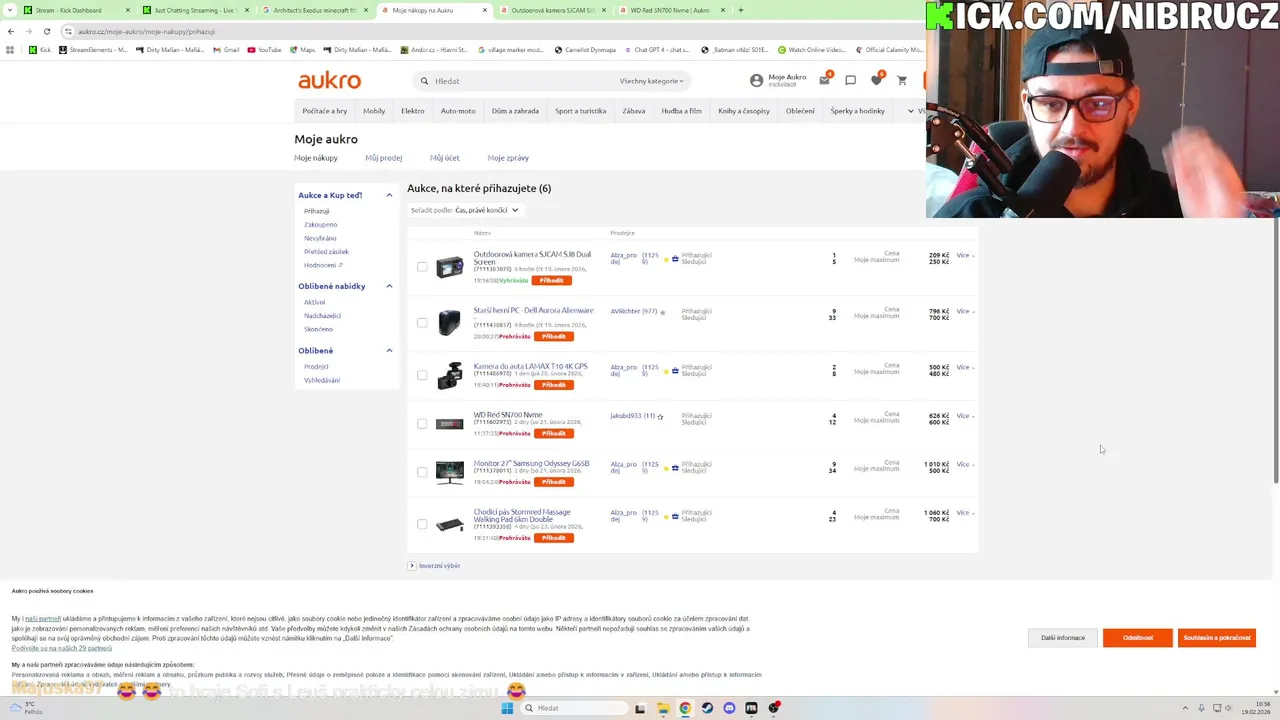Open Steam from the taskbar
The height and width of the screenshot is (720, 1280).
tap(707, 708)
